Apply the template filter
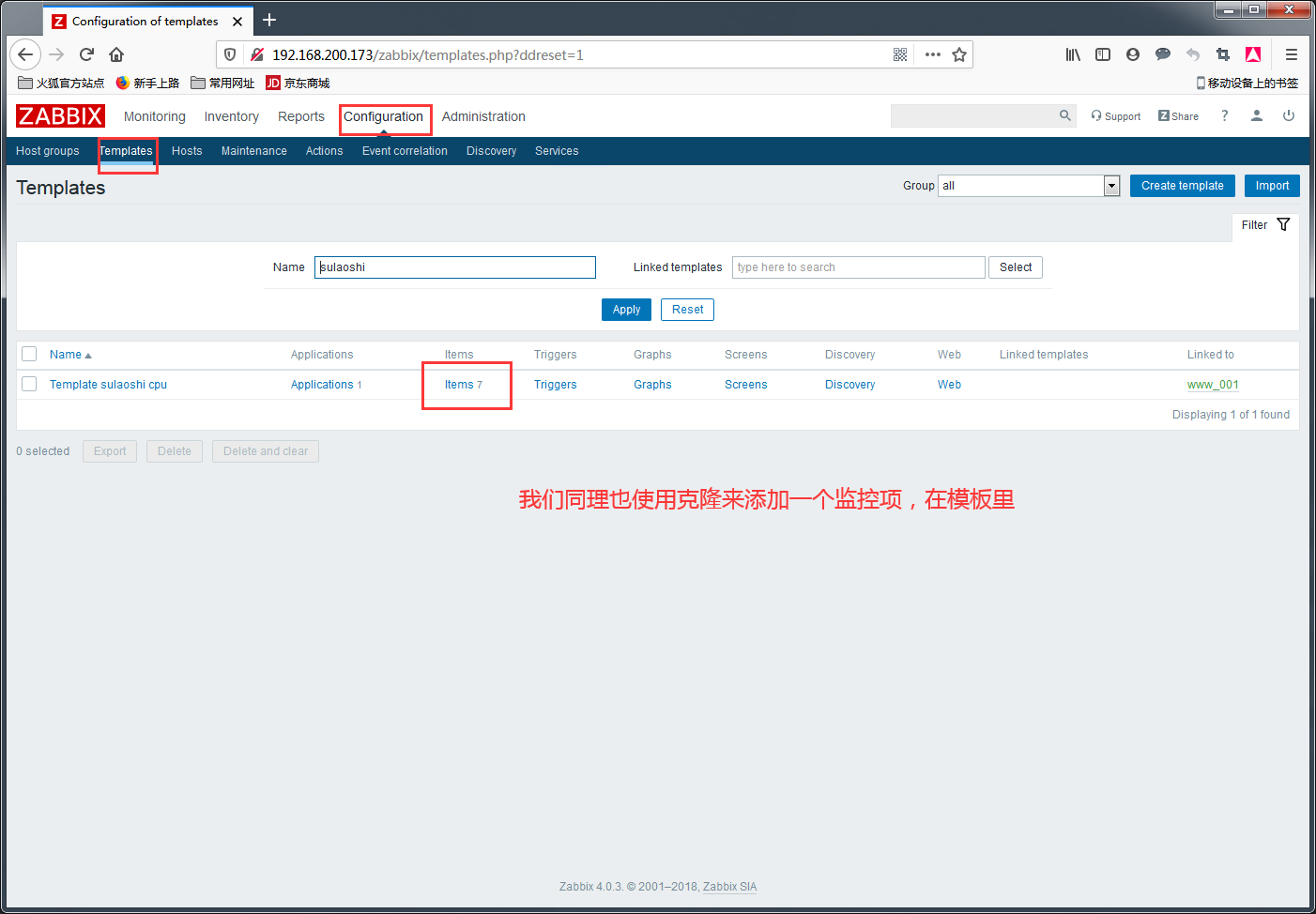Viewport: 1316px width, 914px height. (x=626, y=310)
